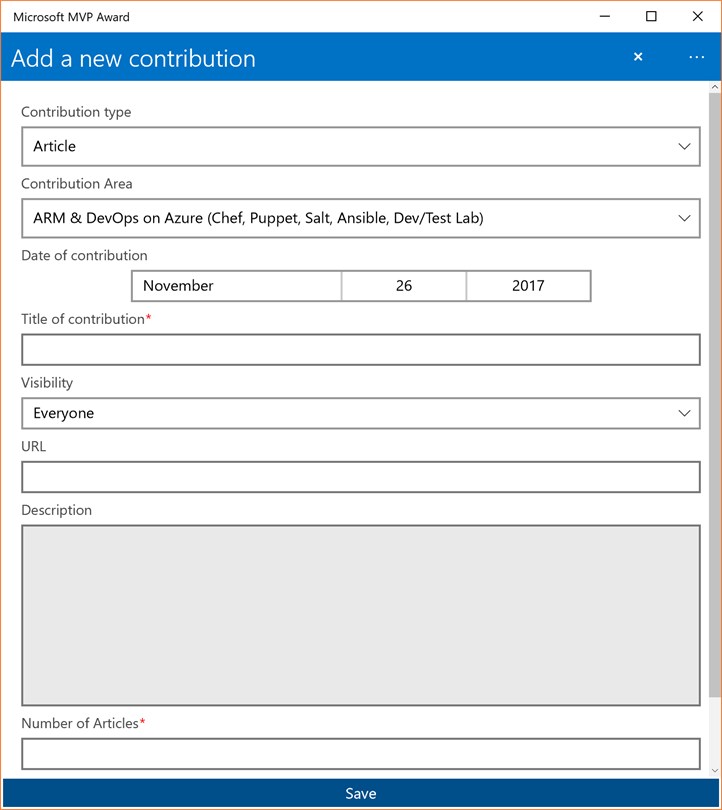This screenshot has width=722, height=810.
Task: Select the November month picker
Action: pos(237,286)
